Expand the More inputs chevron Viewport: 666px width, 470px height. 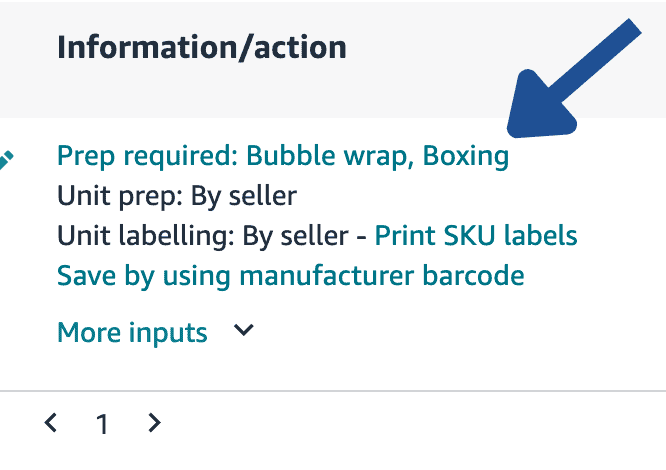[x=243, y=331]
